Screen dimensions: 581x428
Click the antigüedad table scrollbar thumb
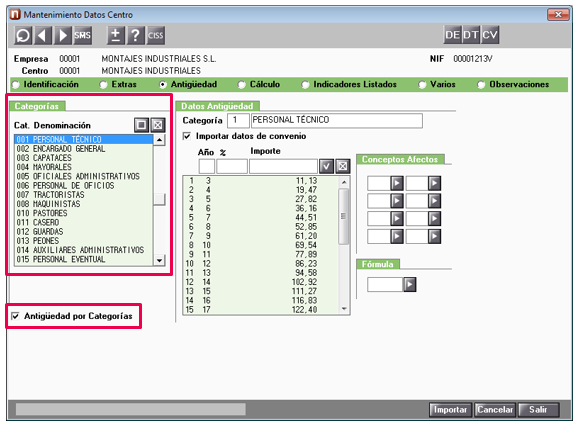pos(344,216)
